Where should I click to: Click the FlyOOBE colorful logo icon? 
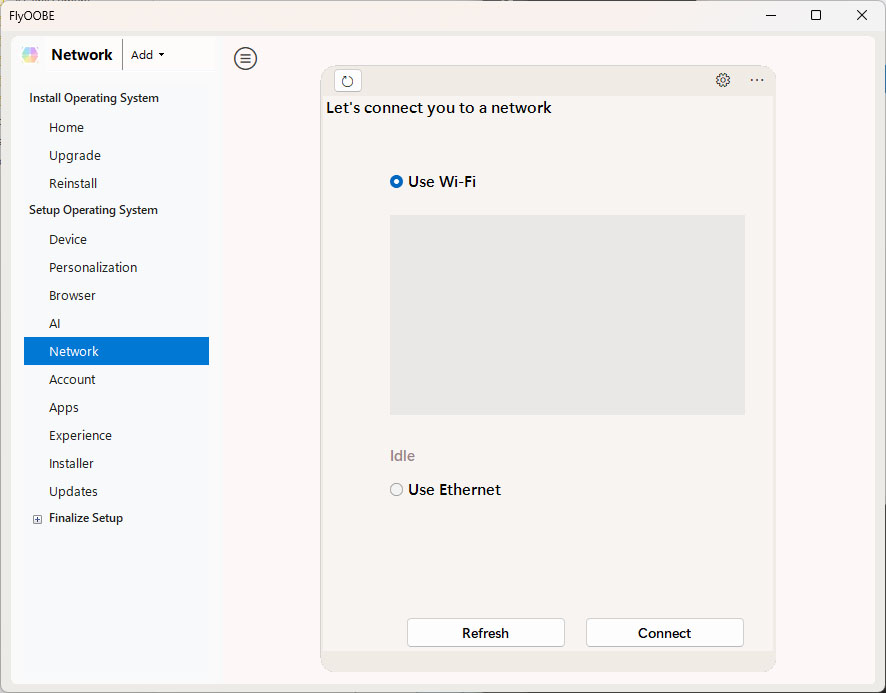(x=30, y=55)
